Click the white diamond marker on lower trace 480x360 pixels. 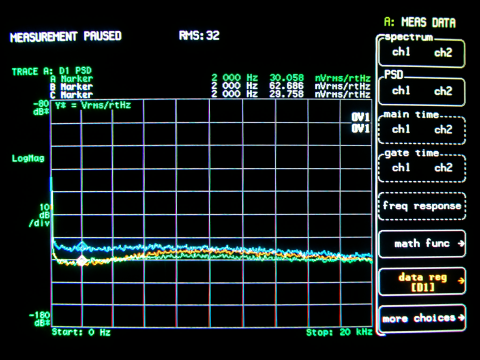82,260
